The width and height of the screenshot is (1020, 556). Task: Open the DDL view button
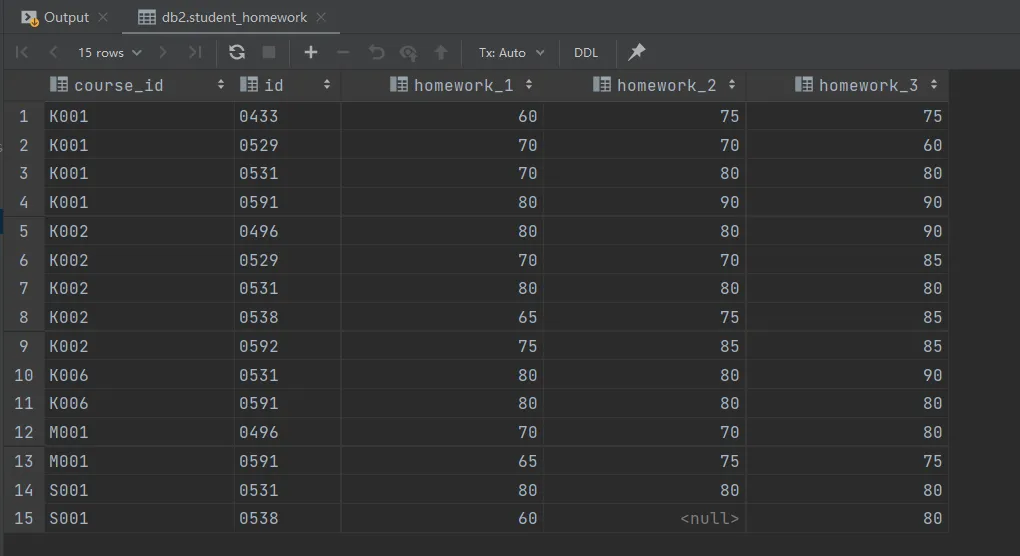point(585,53)
